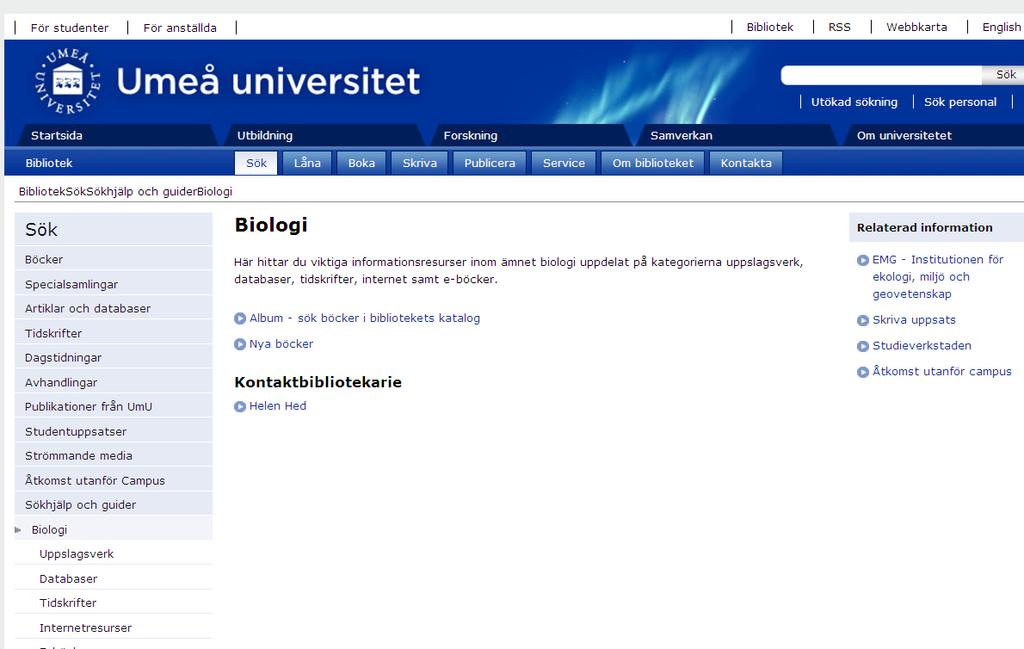1024x649 pixels.
Task: Click the Umeå universitet logo seal
Action: click(68, 82)
